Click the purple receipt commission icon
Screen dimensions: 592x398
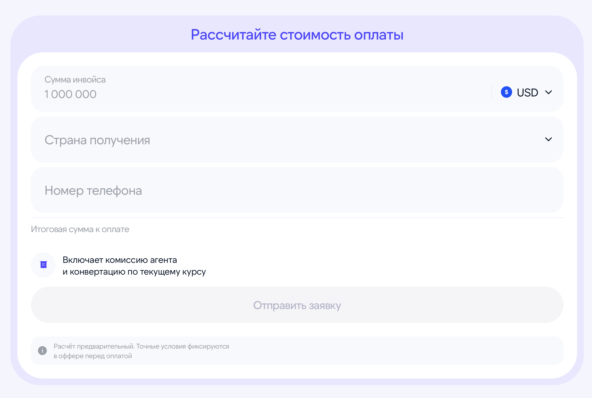coord(43,265)
